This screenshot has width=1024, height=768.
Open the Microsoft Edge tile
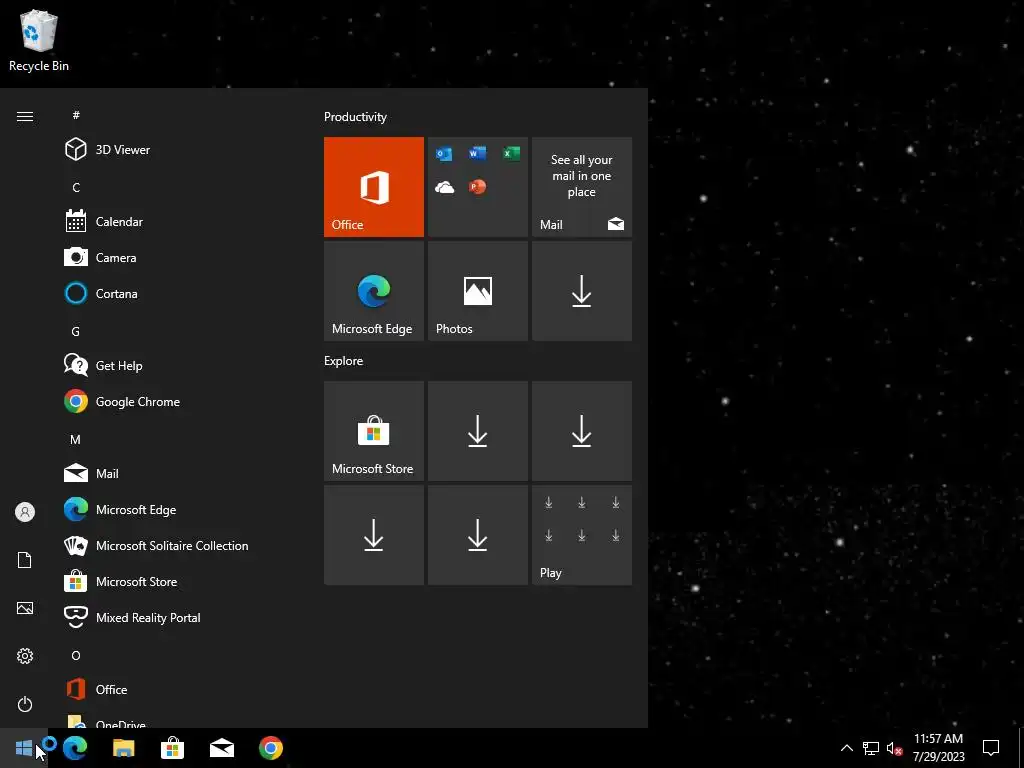pyautogui.click(x=374, y=291)
